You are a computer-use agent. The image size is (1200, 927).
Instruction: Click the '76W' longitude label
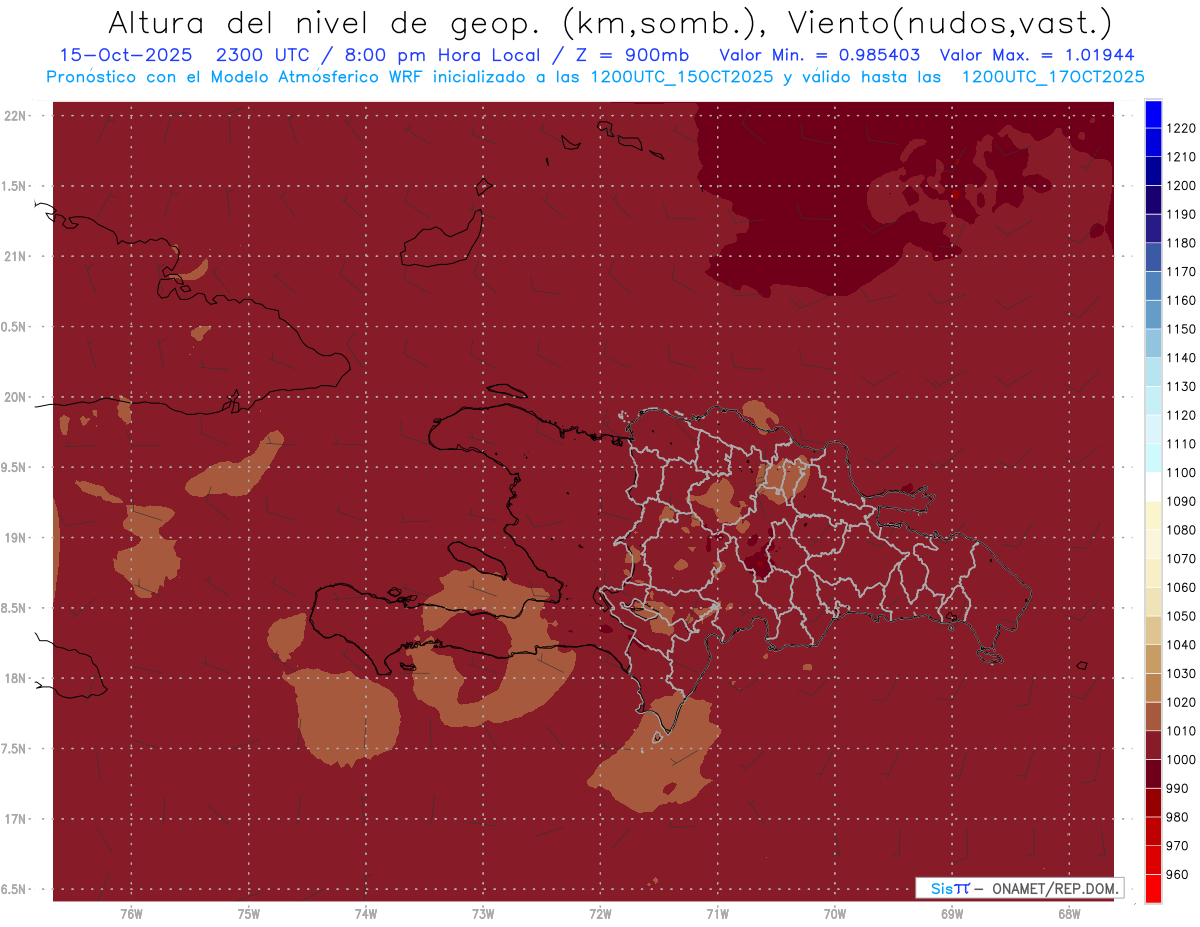coord(131,914)
